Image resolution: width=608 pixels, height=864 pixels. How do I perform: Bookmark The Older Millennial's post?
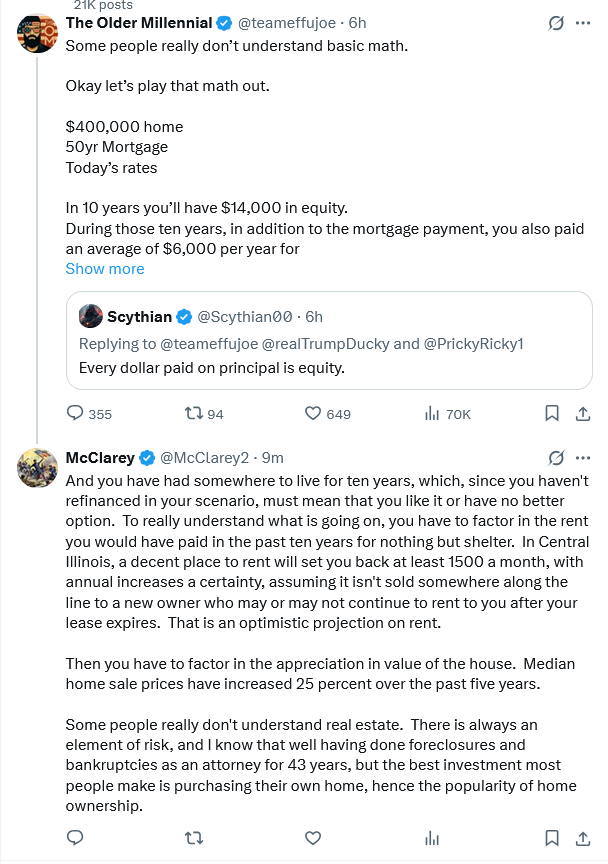pyautogui.click(x=552, y=413)
